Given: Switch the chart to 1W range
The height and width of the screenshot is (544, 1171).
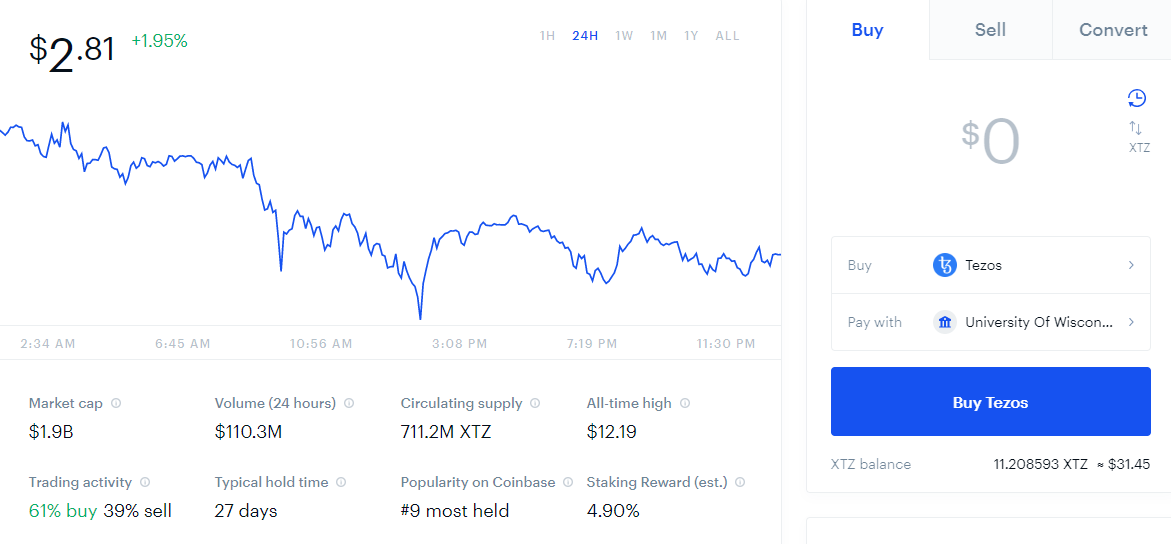Looking at the screenshot, I should coord(624,35).
